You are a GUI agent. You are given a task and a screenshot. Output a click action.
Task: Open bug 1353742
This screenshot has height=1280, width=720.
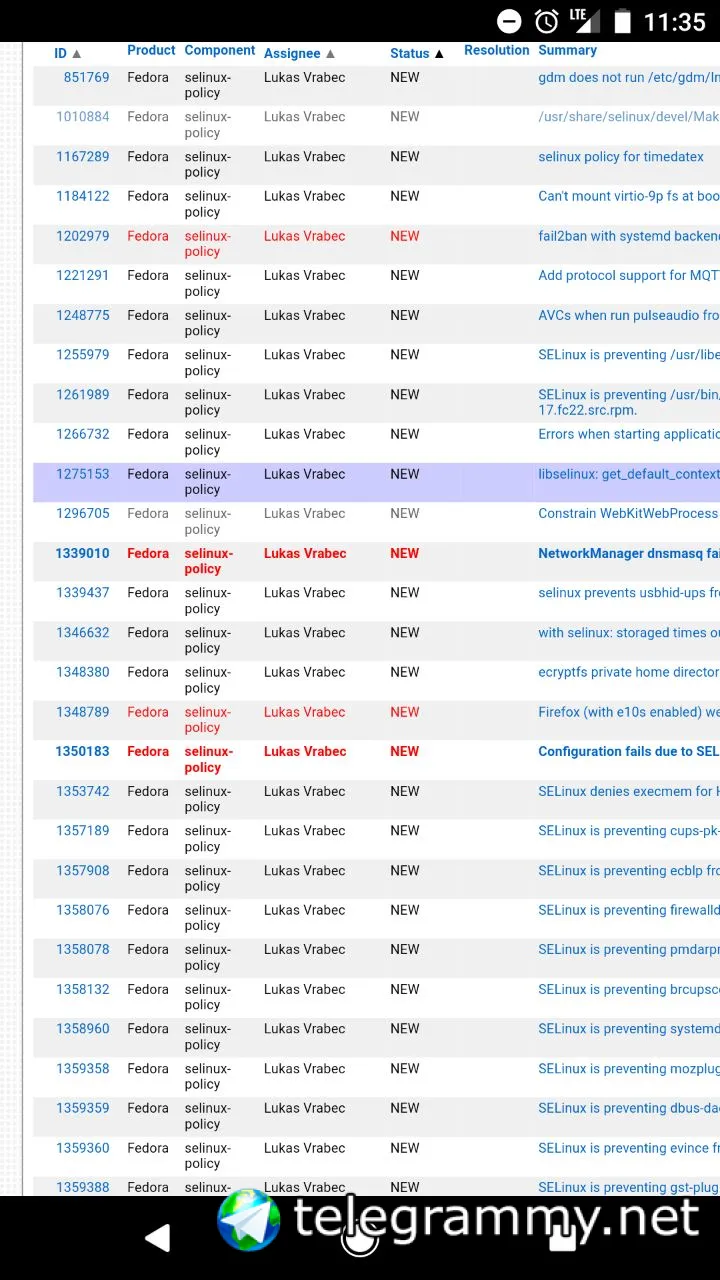[83, 791]
